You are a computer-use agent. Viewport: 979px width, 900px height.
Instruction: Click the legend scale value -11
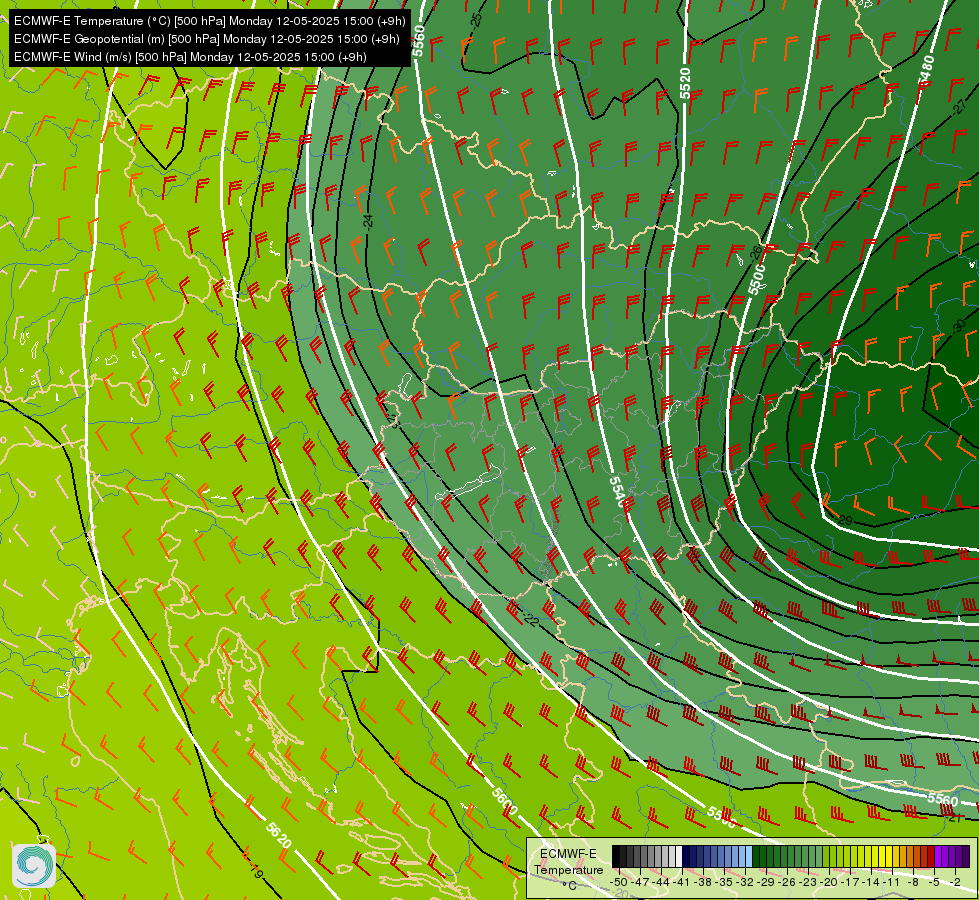coord(891,882)
